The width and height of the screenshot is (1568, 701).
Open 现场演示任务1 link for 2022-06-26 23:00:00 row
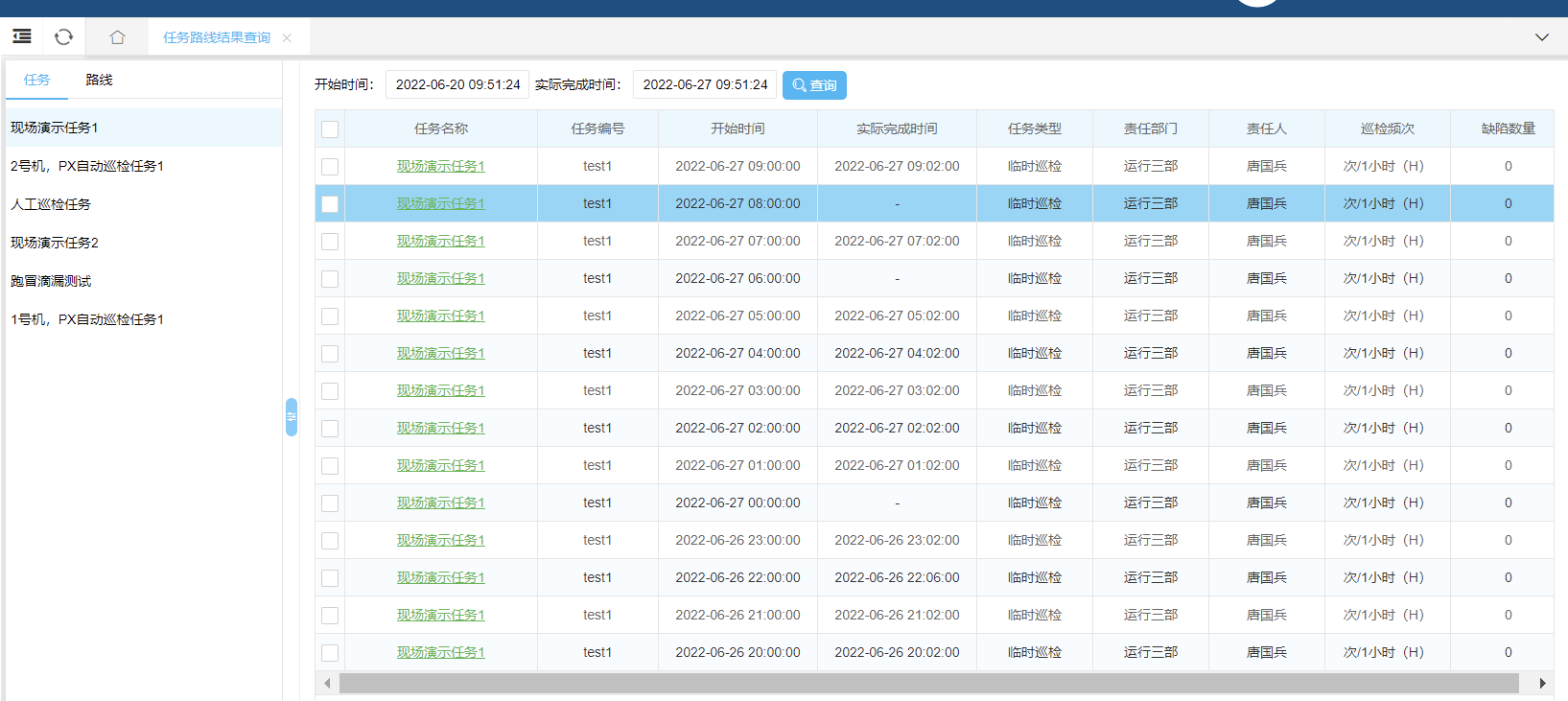click(x=441, y=540)
